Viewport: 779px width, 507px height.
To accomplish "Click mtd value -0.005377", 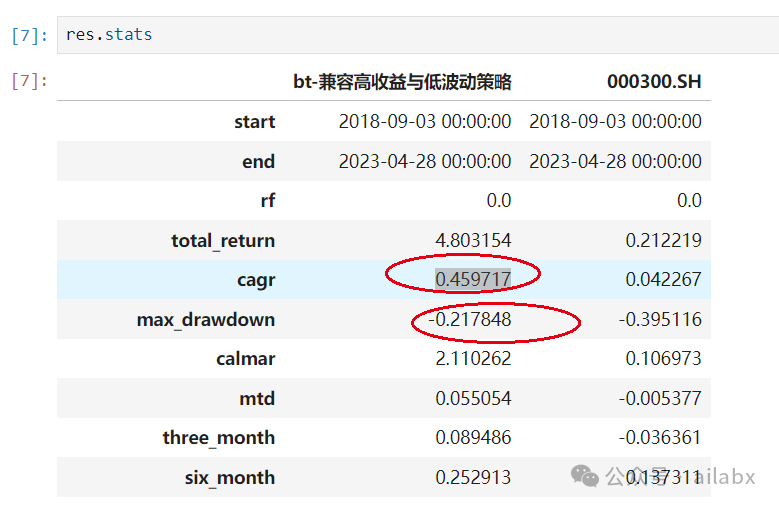I will tap(660, 398).
